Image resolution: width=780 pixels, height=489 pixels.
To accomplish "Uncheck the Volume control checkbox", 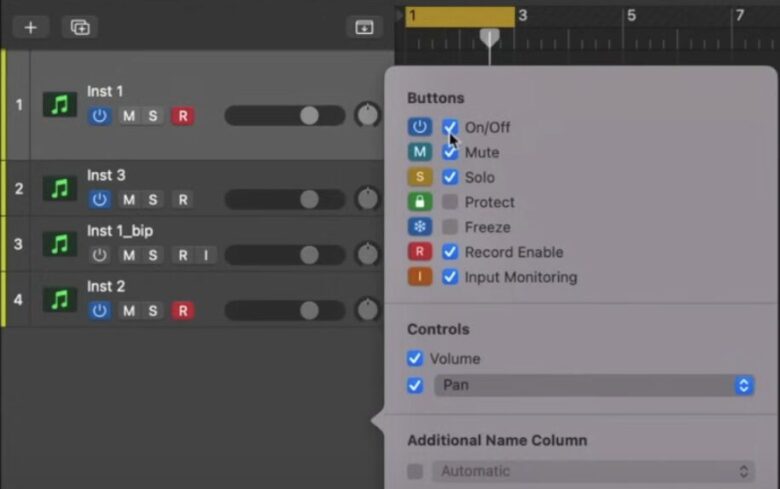I will [x=415, y=358].
